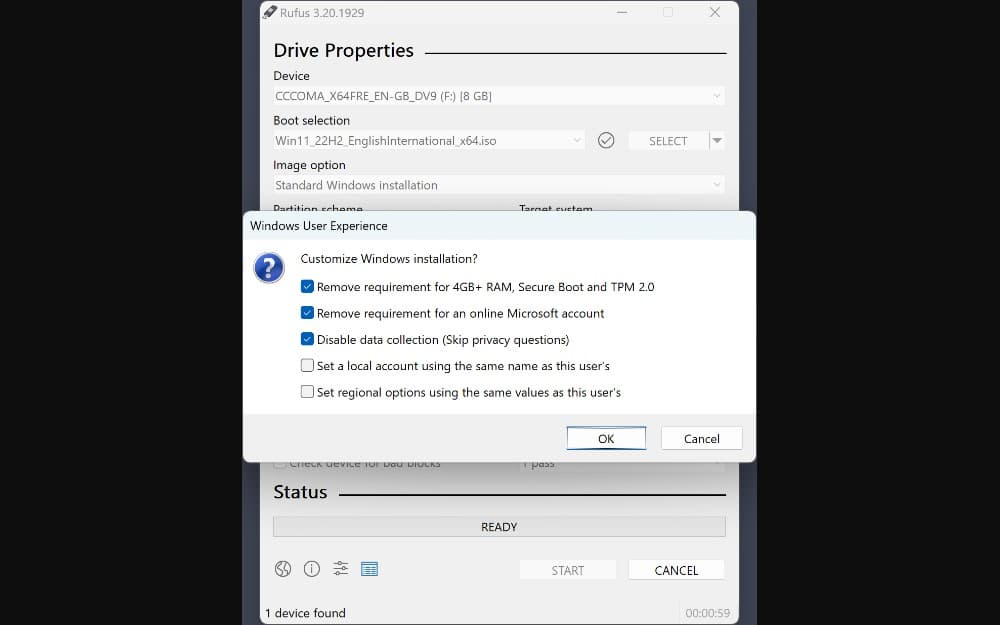The image size is (1000, 625).
Task: Click the blue question mark help icon
Action: click(268, 267)
